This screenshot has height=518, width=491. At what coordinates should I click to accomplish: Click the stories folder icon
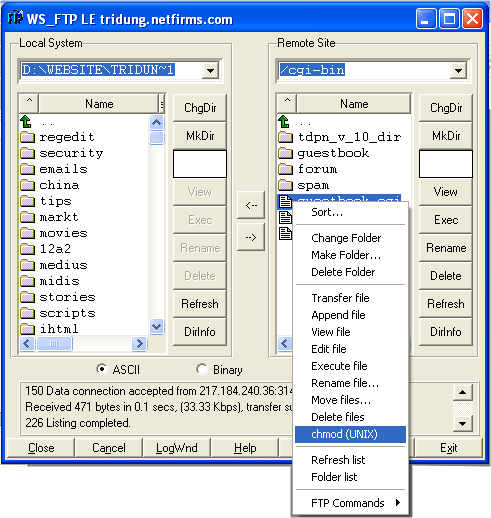click(x=27, y=297)
